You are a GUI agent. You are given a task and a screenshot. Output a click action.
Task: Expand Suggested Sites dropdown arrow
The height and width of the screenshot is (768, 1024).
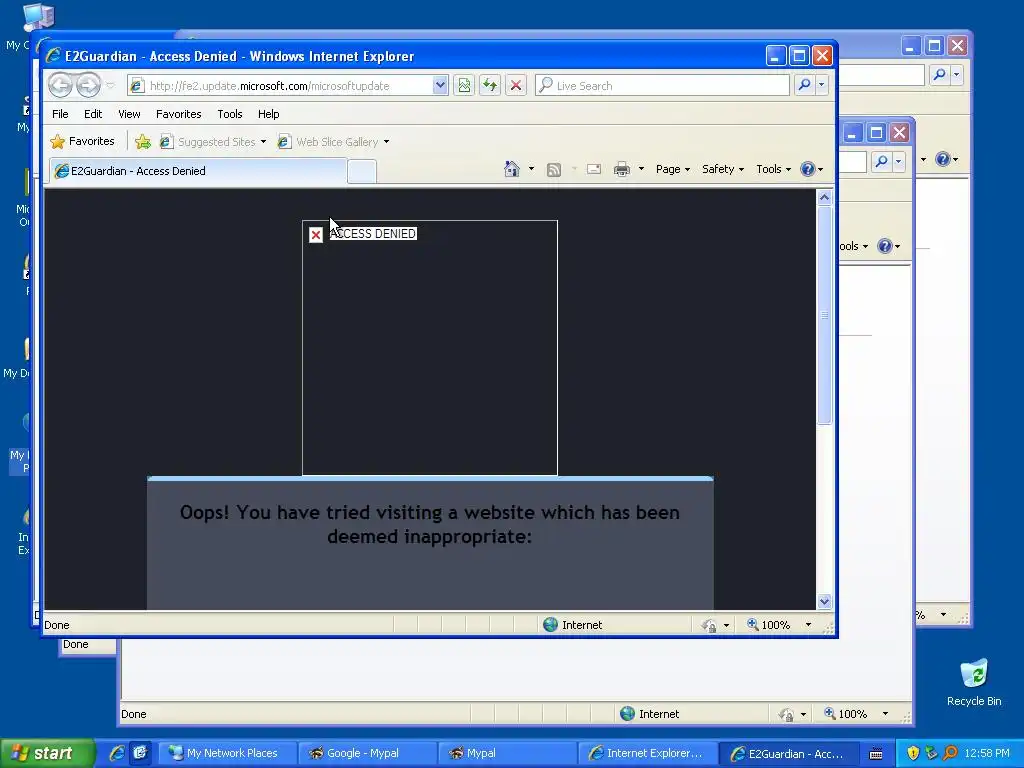263,142
